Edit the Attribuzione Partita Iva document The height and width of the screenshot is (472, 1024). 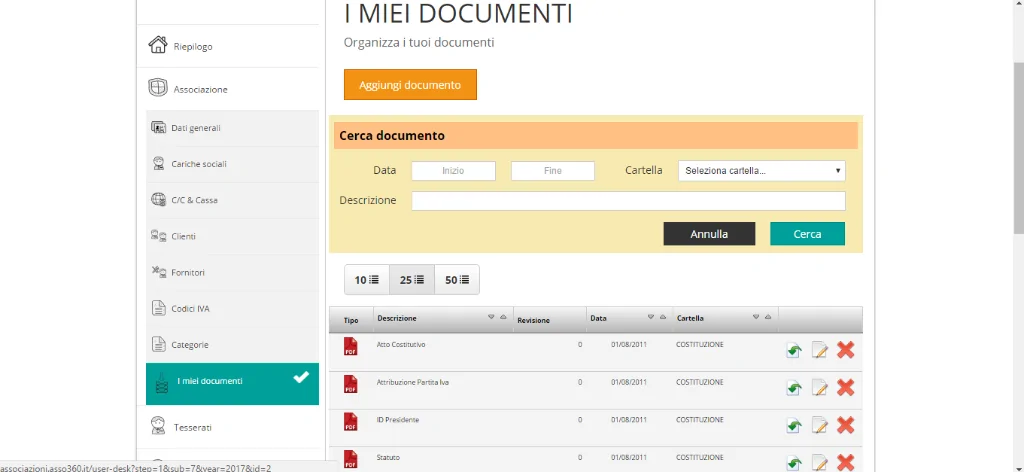click(x=820, y=388)
